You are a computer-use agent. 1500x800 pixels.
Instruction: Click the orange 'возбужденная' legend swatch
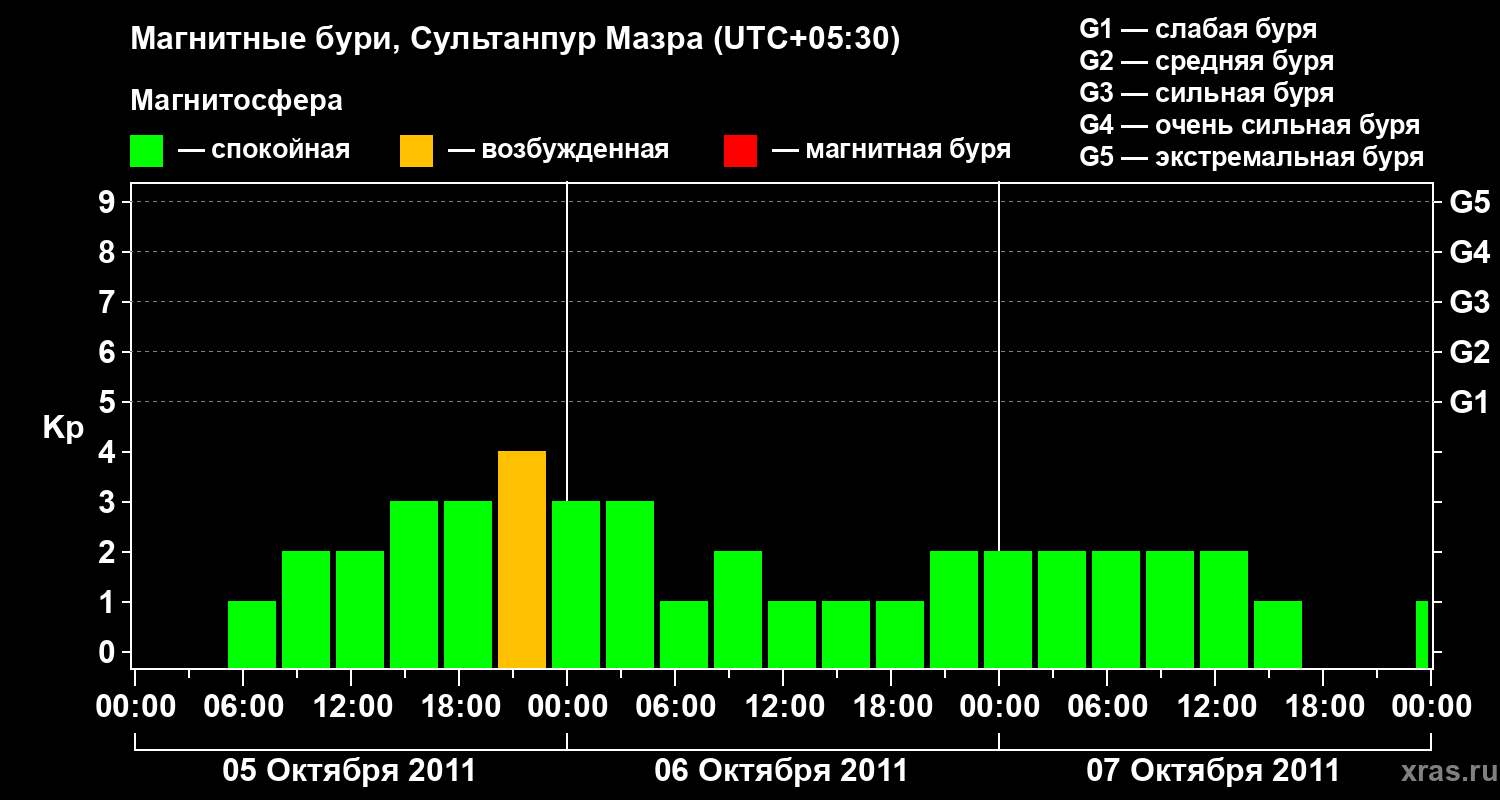[x=417, y=151]
